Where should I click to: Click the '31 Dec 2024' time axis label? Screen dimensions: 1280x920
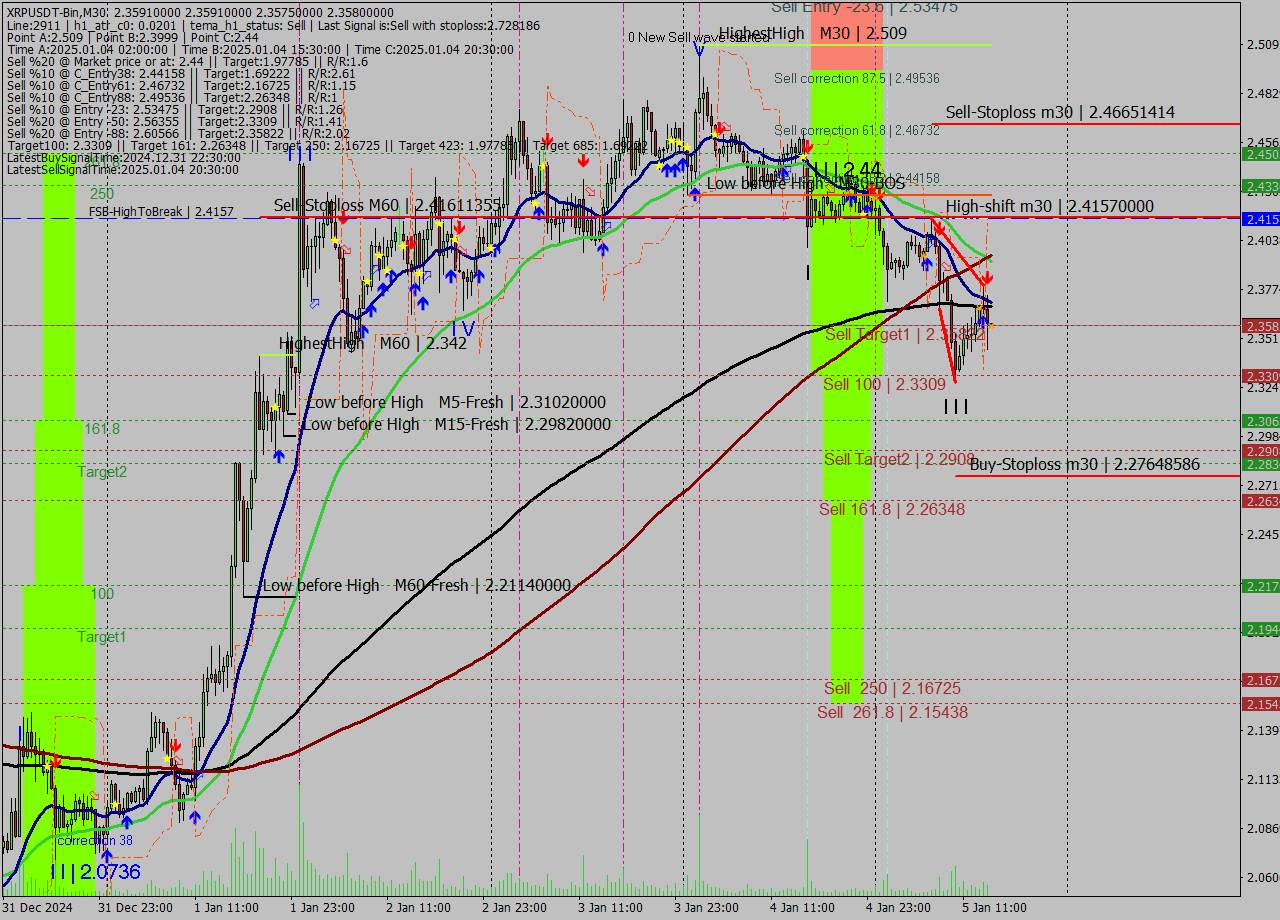pyautogui.click(x=38, y=908)
